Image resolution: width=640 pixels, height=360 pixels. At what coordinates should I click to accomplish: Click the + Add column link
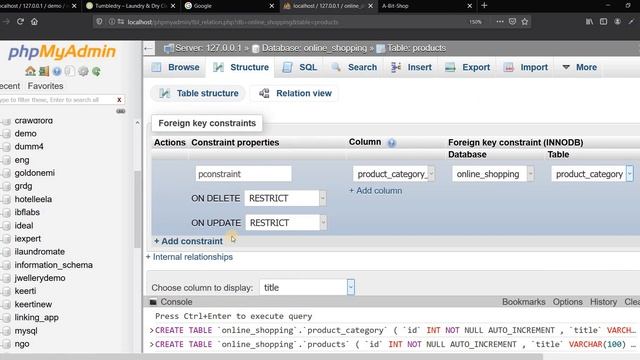376,191
